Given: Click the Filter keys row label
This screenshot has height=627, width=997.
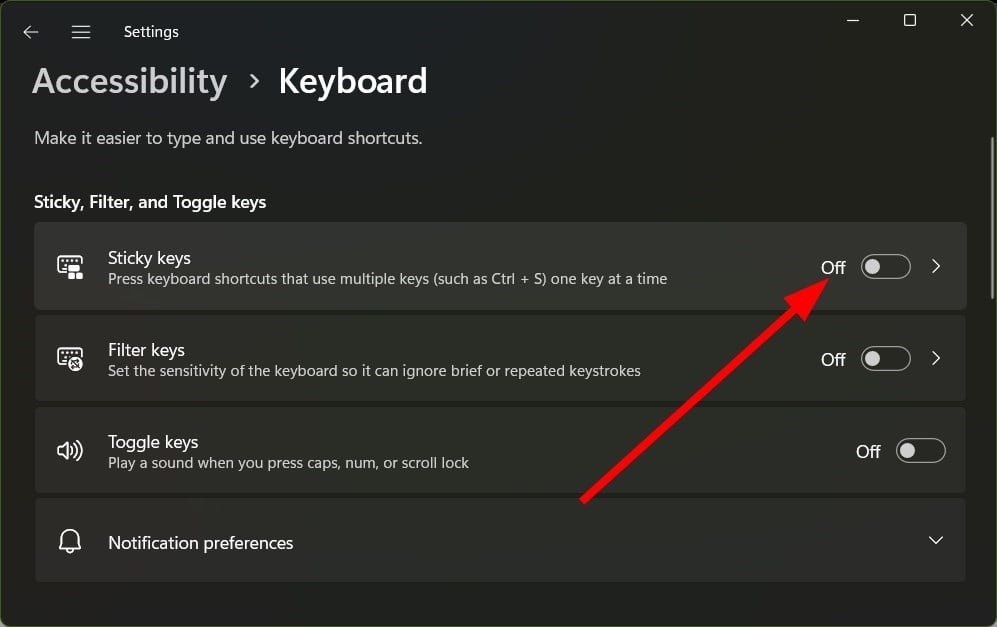Looking at the screenshot, I should 146,350.
